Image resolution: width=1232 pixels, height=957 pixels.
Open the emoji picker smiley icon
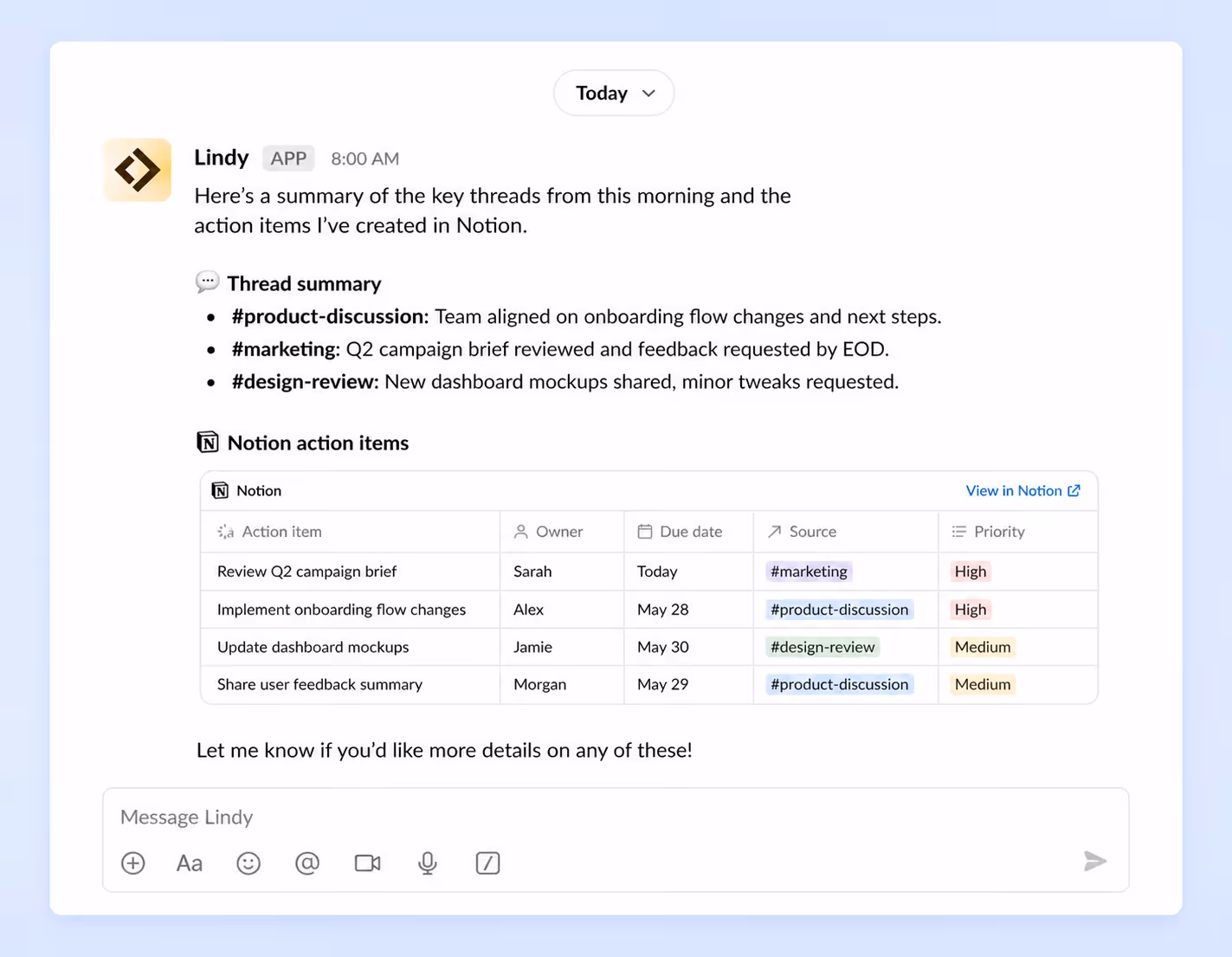tap(248, 863)
